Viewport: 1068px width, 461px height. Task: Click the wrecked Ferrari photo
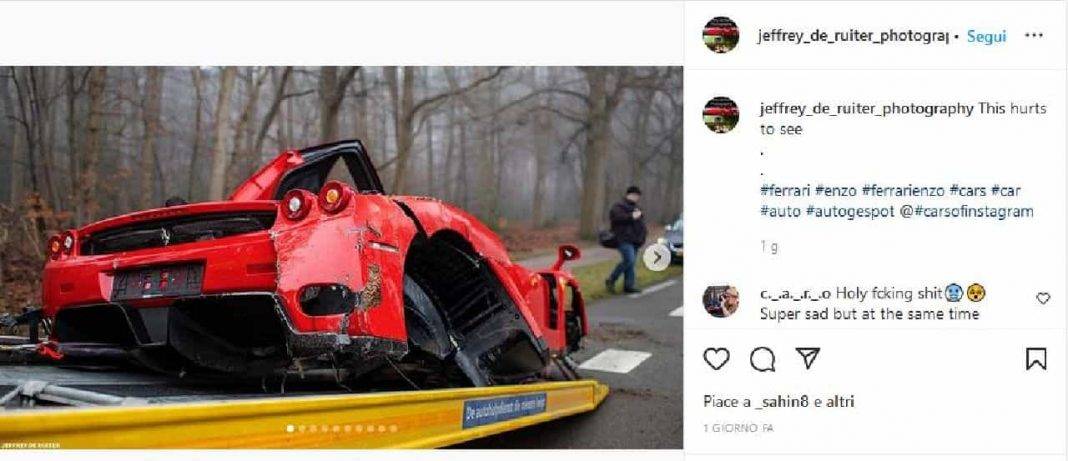pos(341,257)
